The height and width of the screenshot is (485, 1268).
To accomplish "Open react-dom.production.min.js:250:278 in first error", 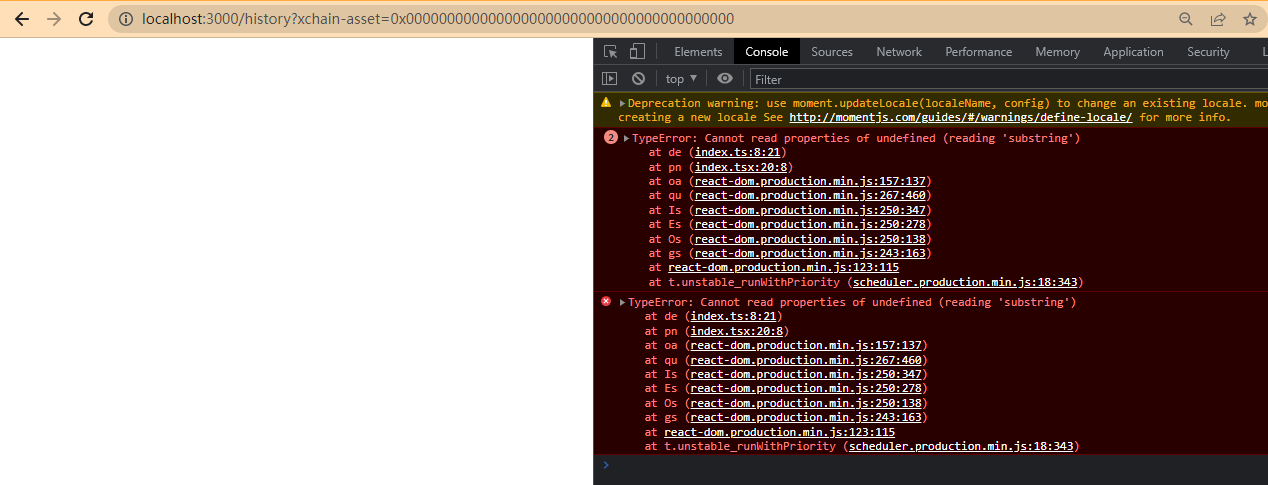I will [812, 224].
